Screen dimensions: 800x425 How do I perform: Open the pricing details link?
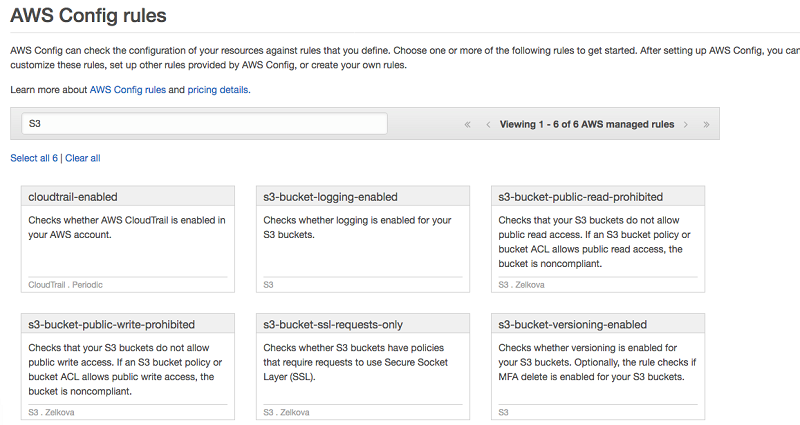point(218,89)
